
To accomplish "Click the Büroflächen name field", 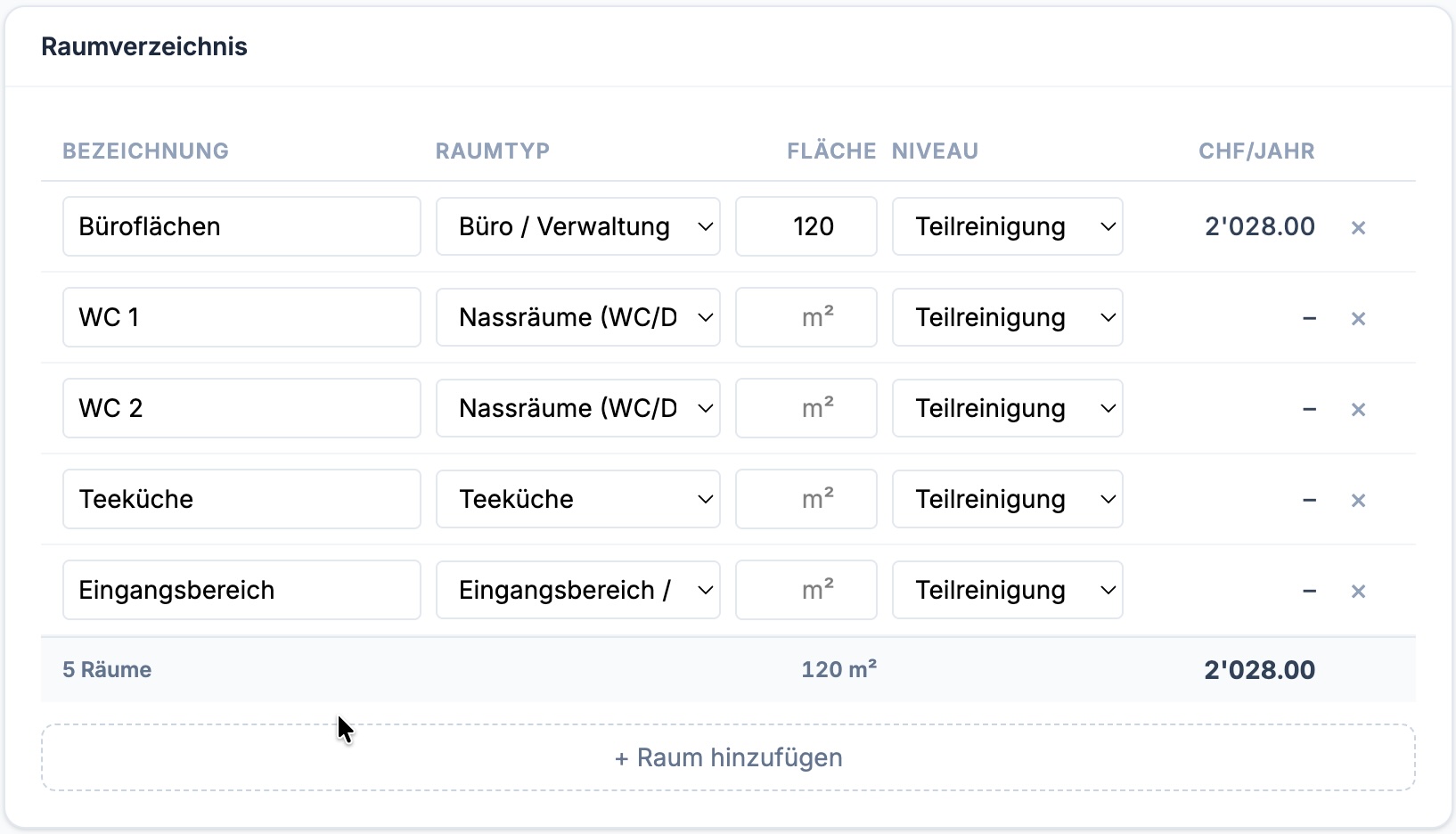I will click(241, 226).
